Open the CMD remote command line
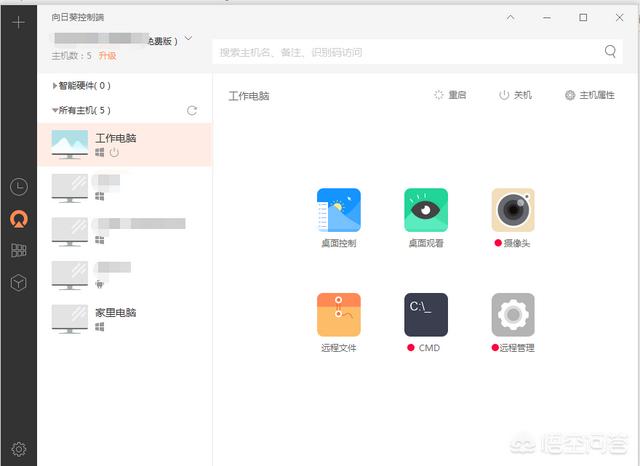The image size is (640, 466). coord(426,323)
